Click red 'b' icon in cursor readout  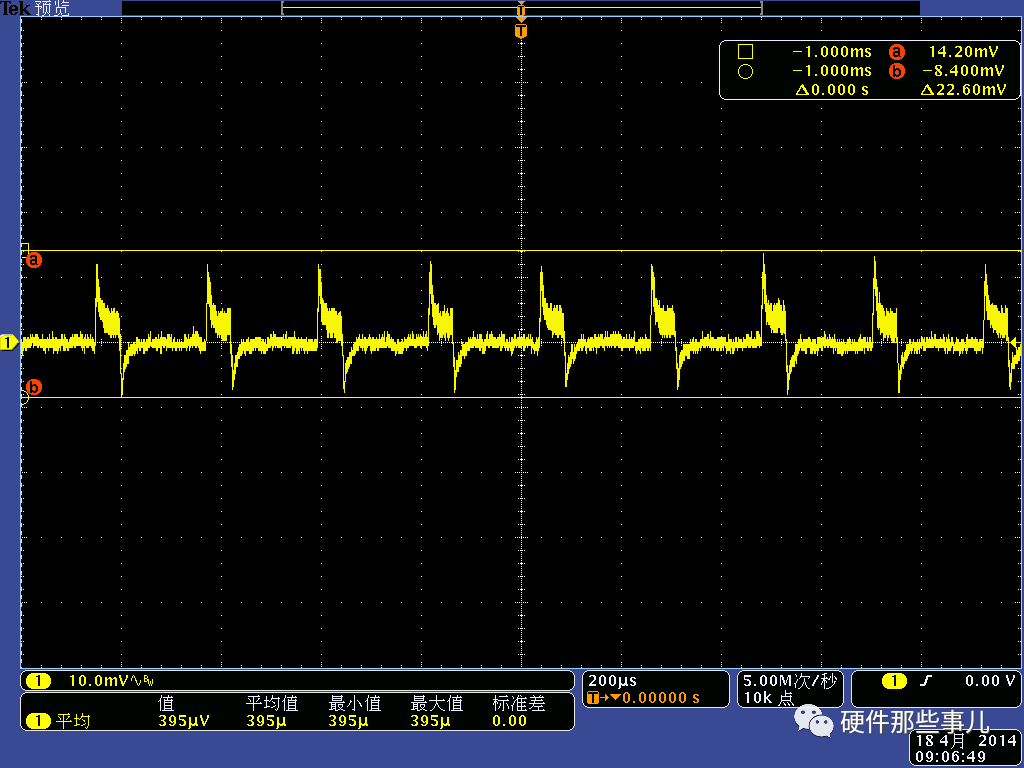[896, 71]
